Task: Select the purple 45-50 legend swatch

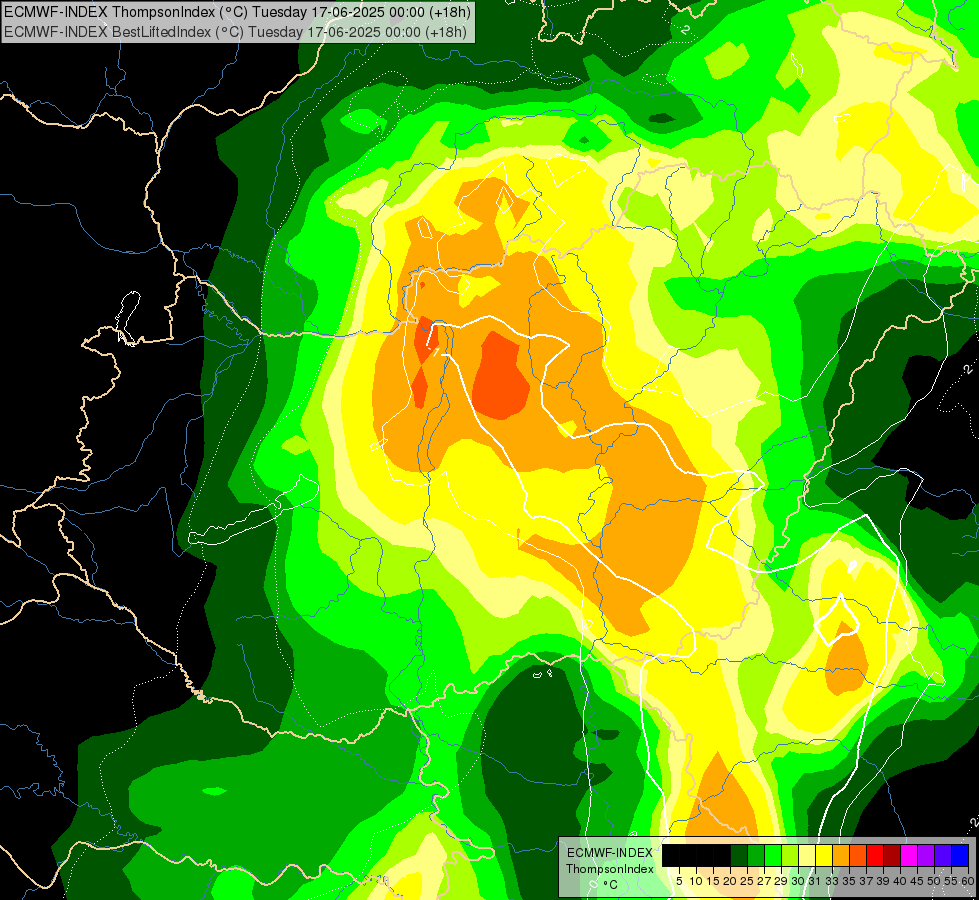Action: 926,855
